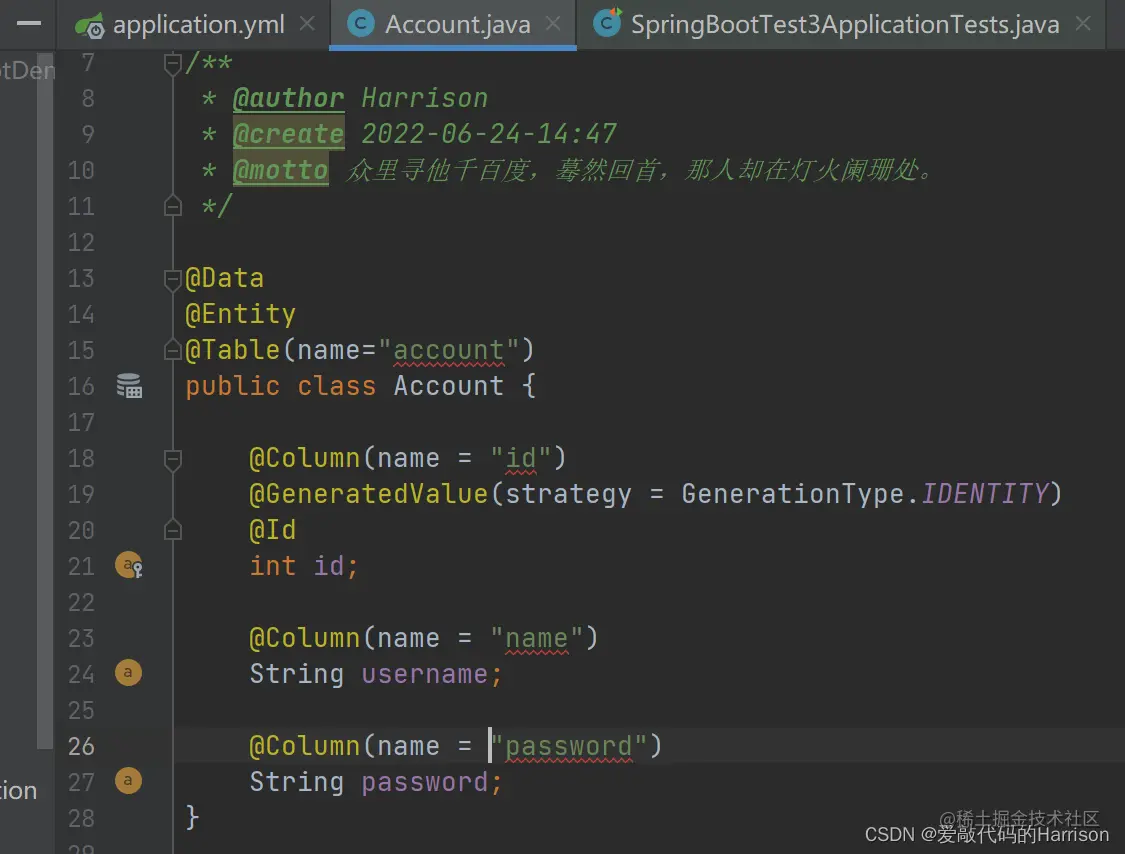Click the username field name
The width and height of the screenshot is (1125, 854).
[425, 675]
